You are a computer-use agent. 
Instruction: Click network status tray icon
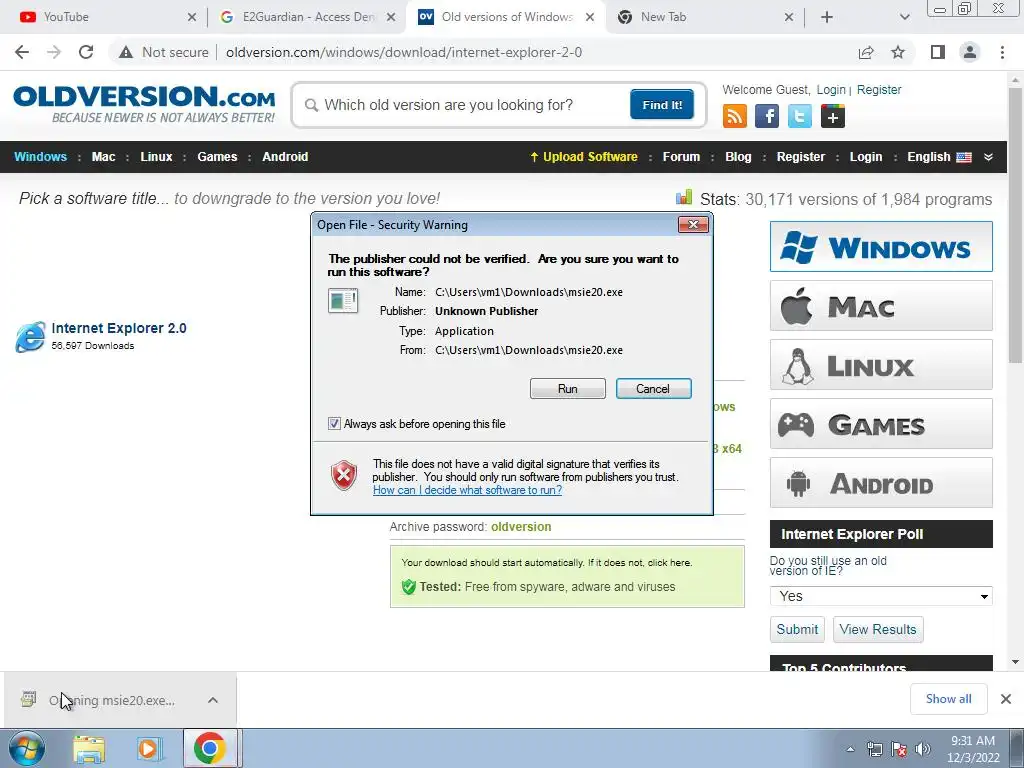tap(874, 749)
